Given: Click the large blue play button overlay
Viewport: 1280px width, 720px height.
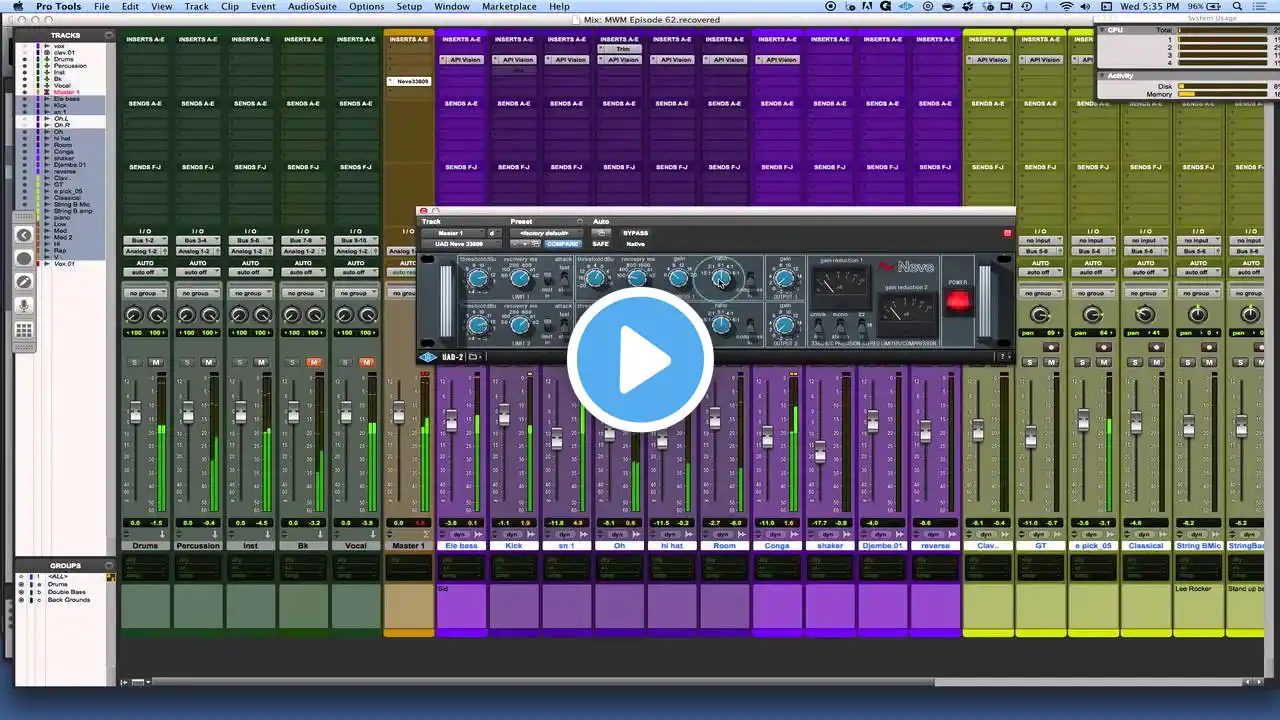Looking at the screenshot, I should [x=640, y=361].
